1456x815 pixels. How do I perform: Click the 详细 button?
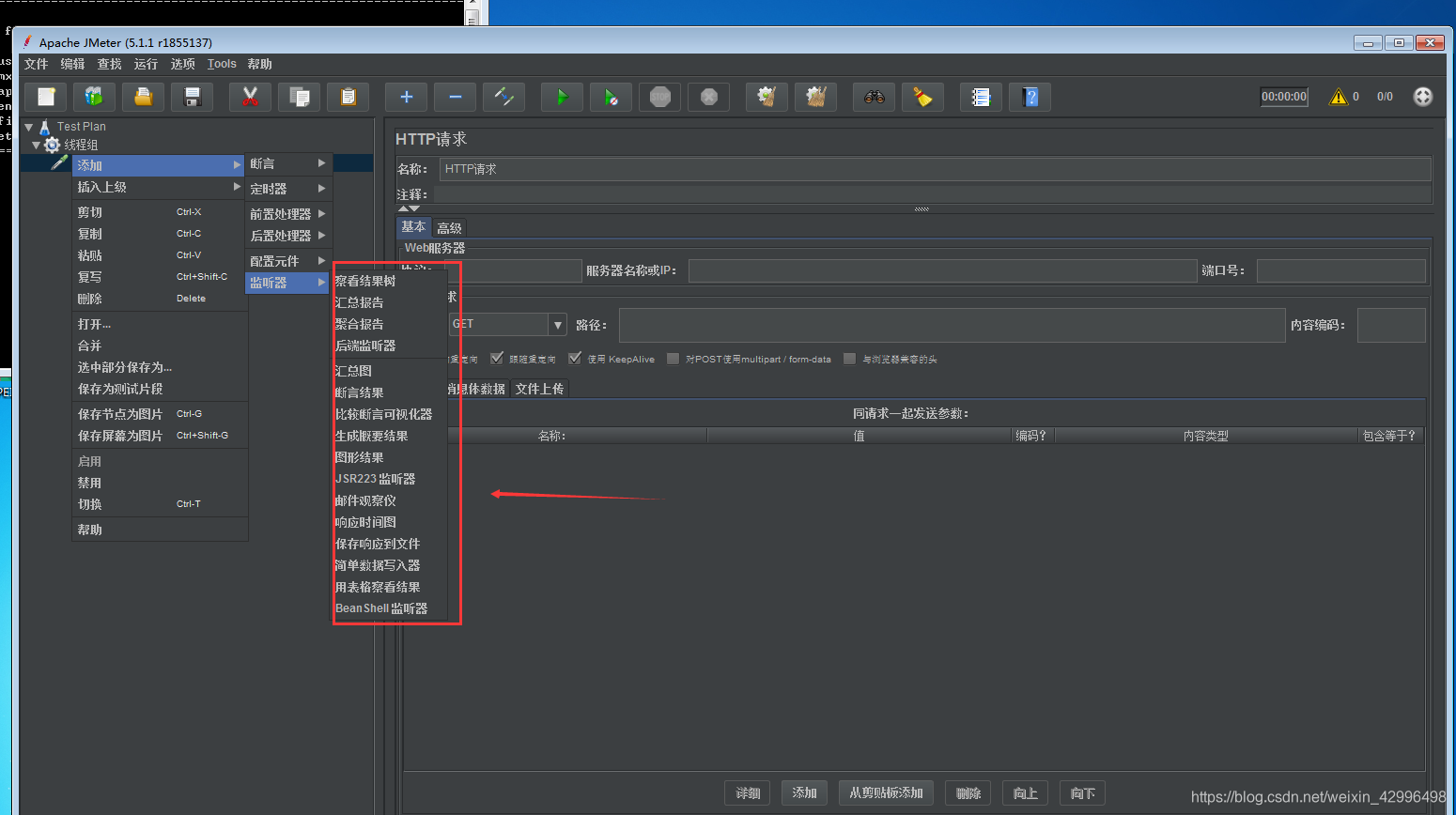[748, 793]
